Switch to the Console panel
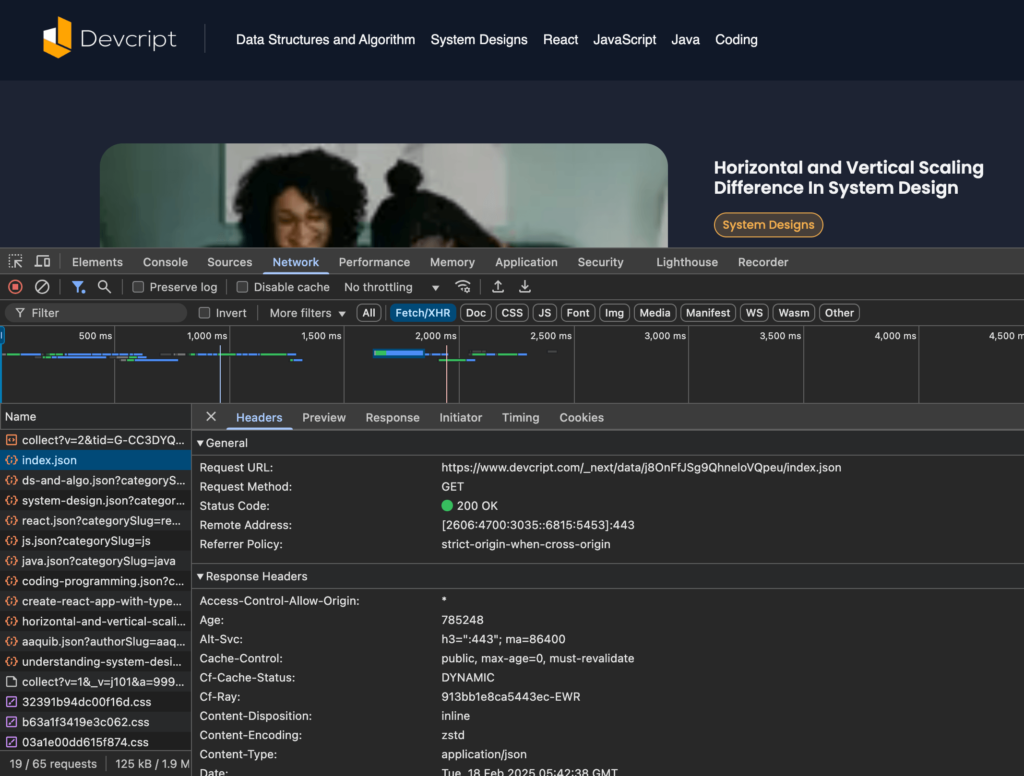Image resolution: width=1024 pixels, height=776 pixels. pyautogui.click(x=164, y=261)
